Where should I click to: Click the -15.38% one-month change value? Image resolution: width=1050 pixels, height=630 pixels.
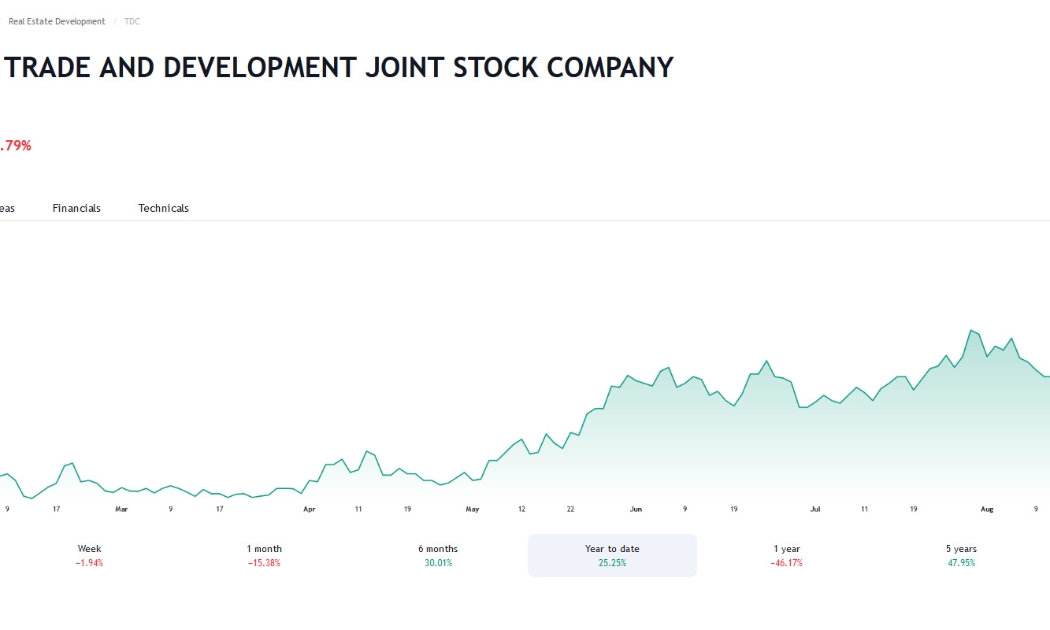tap(264, 563)
